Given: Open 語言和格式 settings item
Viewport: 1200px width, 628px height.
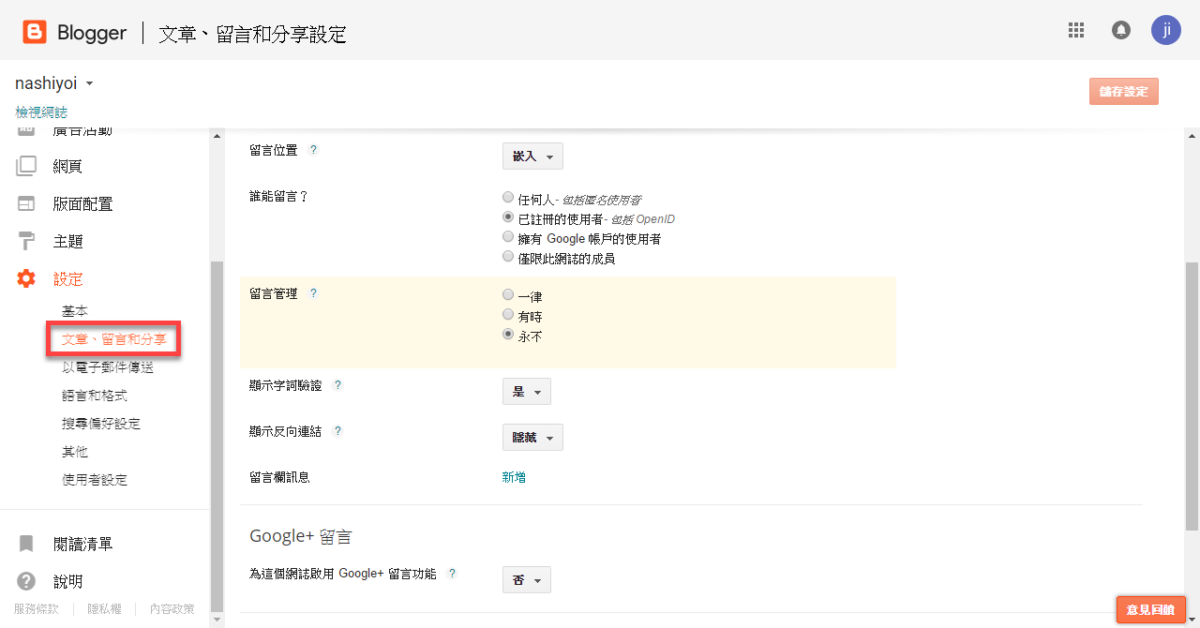Looking at the screenshot, I should [95, 396].
